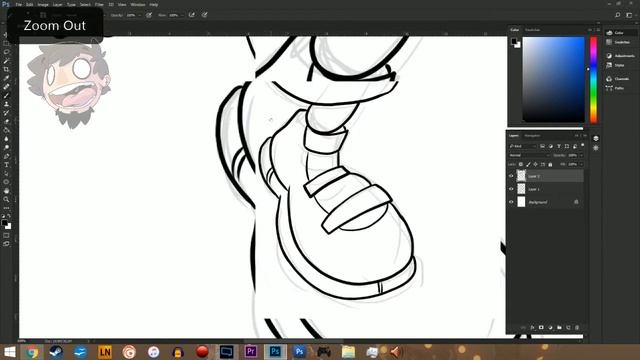The width and height of the screenshot is (640, 360).
Task: Select the Blur tool
Action: 7,139
